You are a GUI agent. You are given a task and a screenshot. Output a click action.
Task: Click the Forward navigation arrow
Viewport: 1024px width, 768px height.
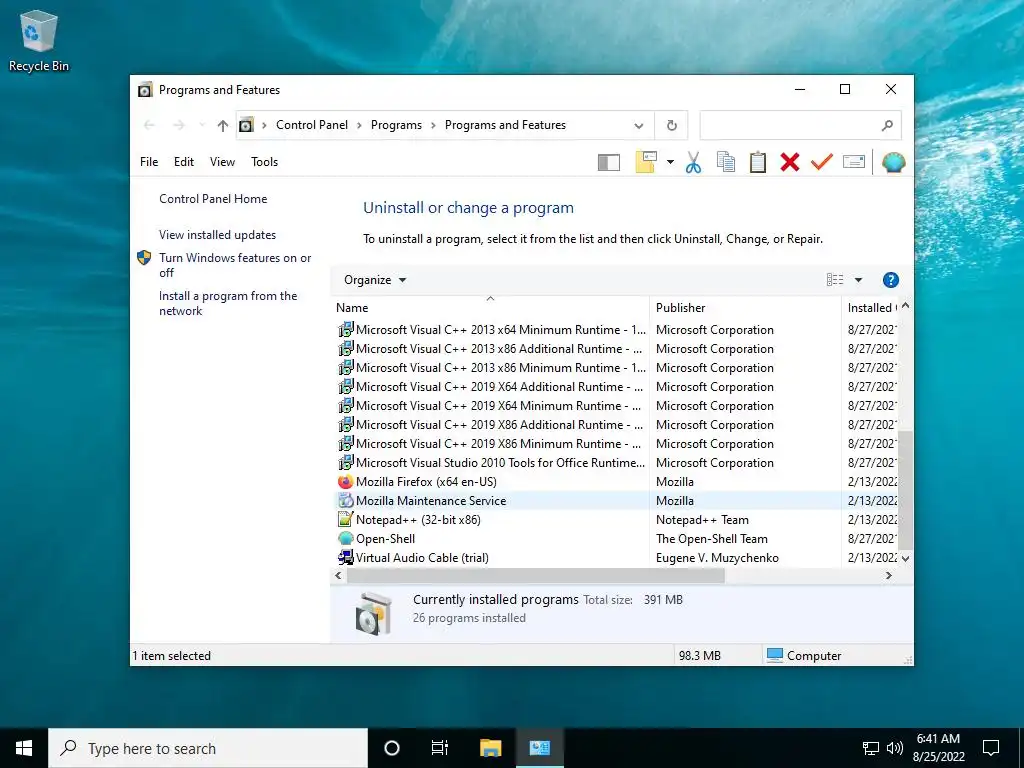179,125
